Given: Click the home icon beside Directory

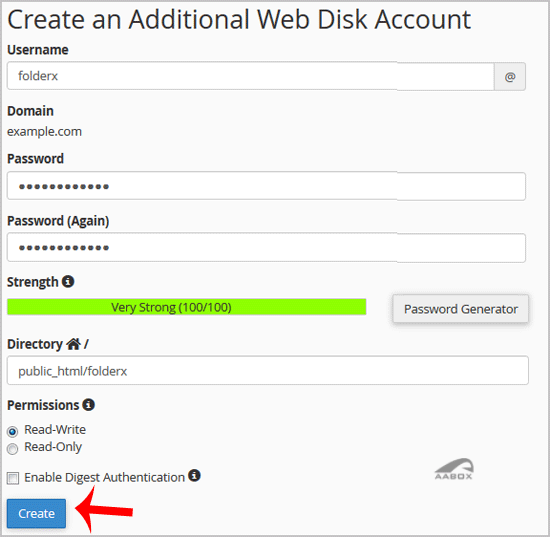Looking at the screenshot, I should pyautogui.click(x=74, y=344).
